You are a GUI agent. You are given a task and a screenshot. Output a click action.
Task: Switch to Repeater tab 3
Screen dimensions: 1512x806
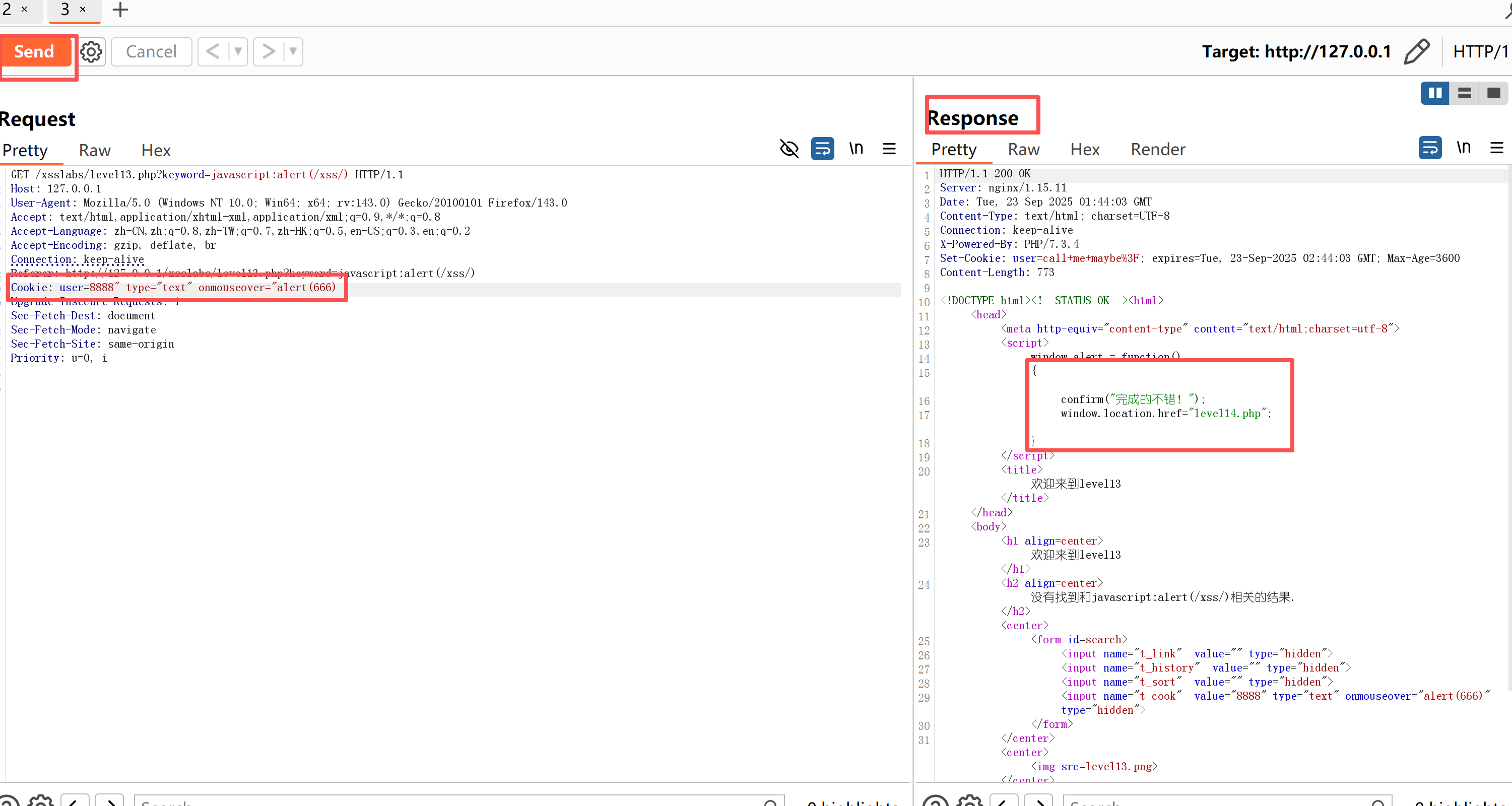click(64, 10)
